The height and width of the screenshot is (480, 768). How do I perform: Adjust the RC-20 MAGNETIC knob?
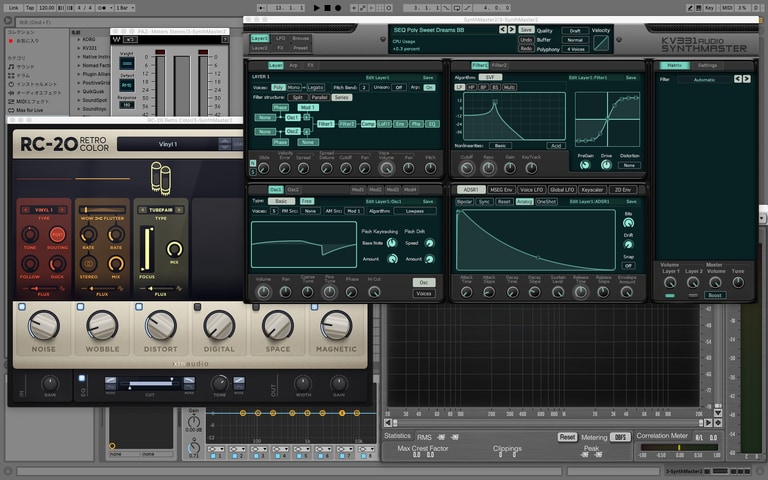point(336,326)
